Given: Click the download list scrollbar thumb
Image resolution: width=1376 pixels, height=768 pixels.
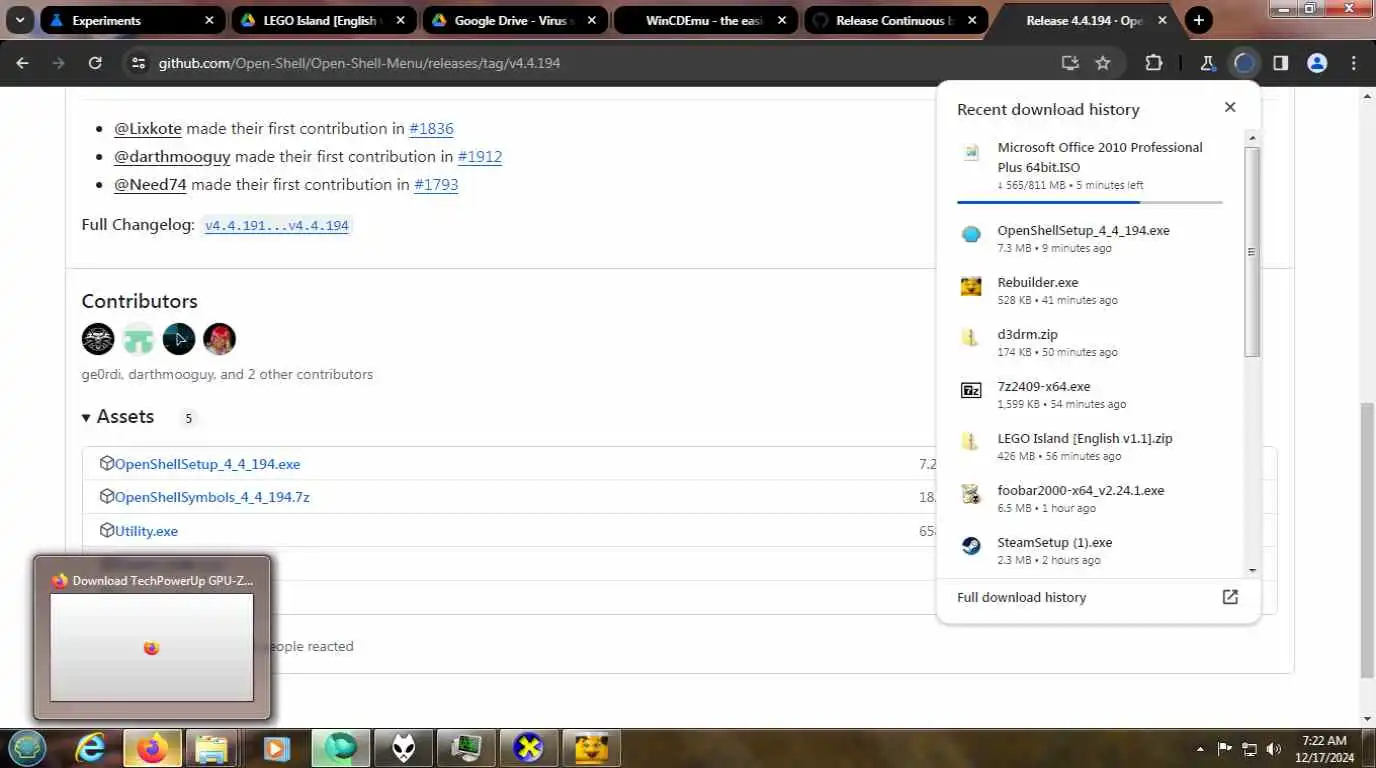Looking at the screenshot, I should pyautogui.click(x=1252, y=252).
